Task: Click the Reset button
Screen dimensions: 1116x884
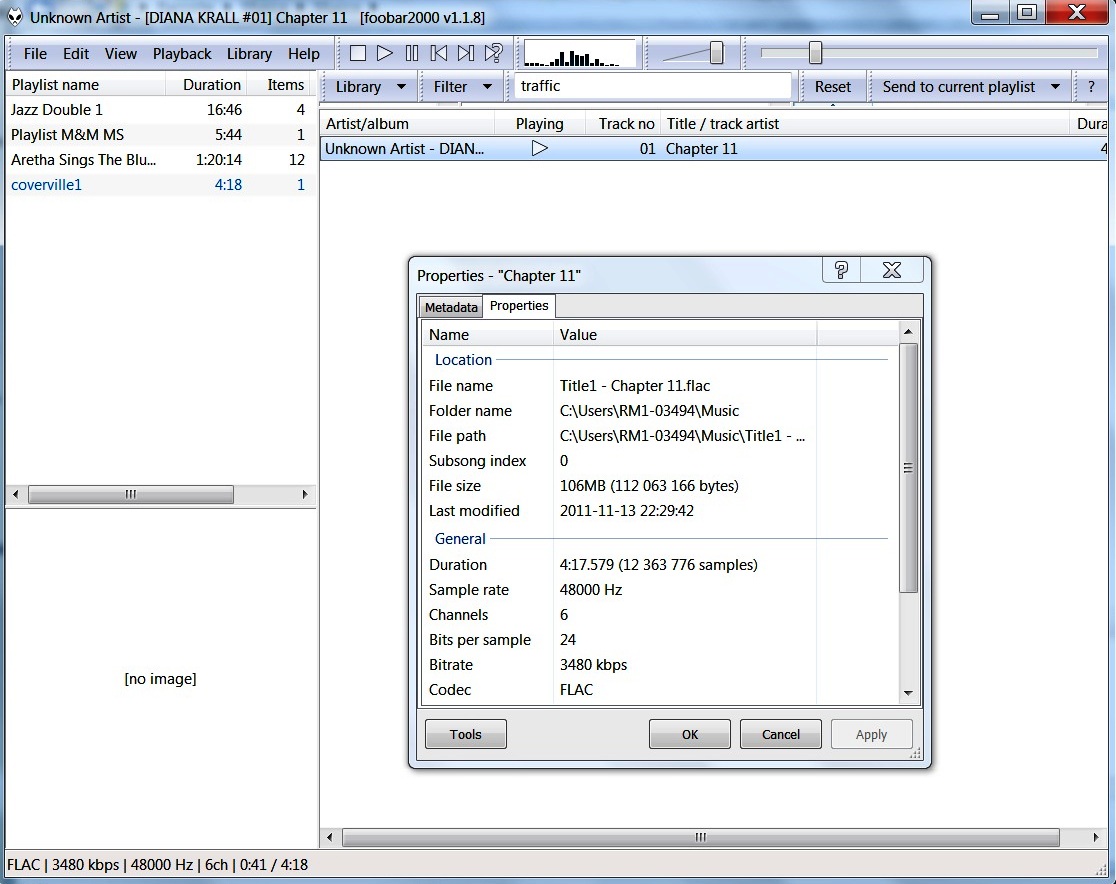Action: tap(832, 87)
